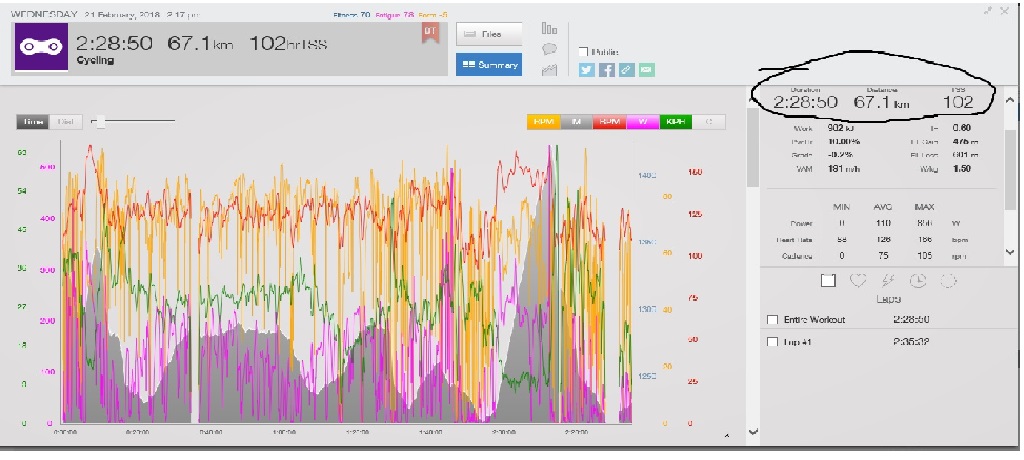Share workout on Facebook
The width and height of the screenshot is (1024, 460).
607,70
